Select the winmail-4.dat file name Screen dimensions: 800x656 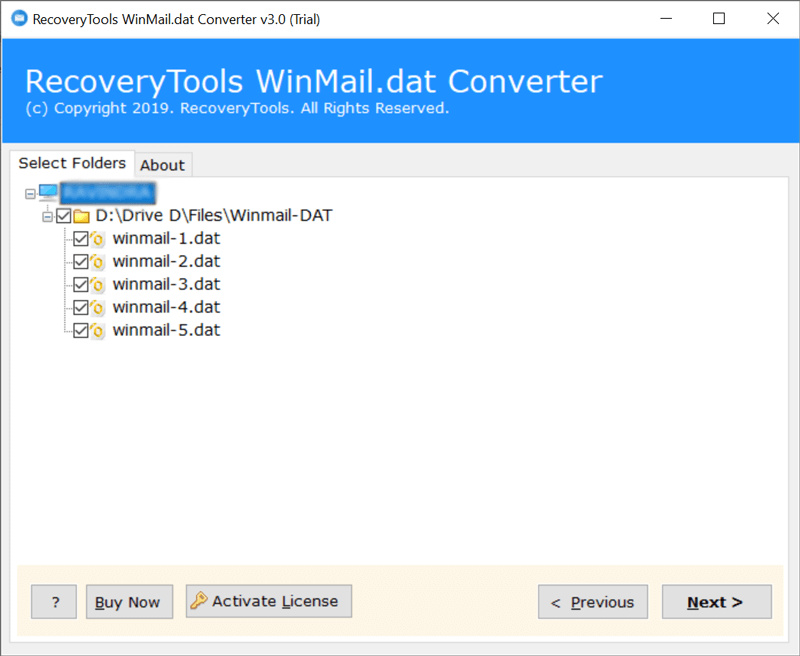click(x=166, y=308)
